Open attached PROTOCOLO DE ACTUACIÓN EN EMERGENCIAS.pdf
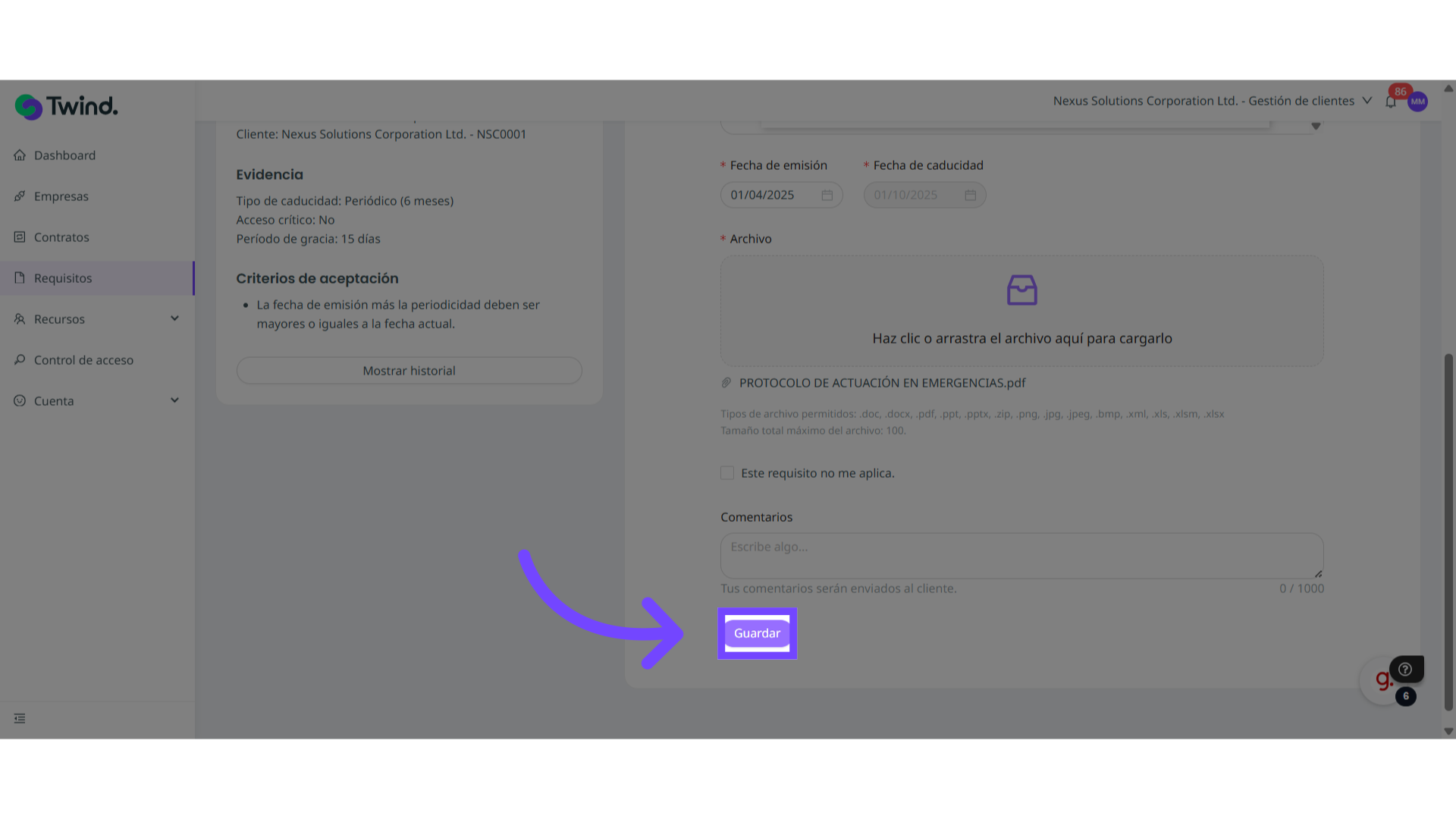 click(882, 383)
